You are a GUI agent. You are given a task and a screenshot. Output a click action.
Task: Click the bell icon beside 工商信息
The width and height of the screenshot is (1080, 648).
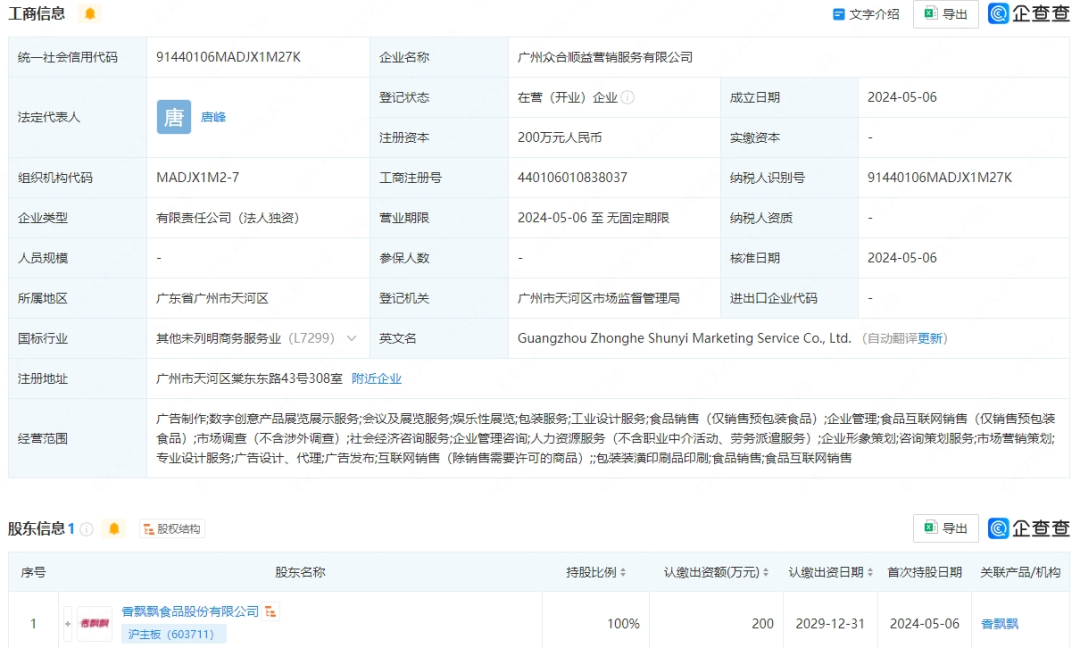click(x=90, y=14)
